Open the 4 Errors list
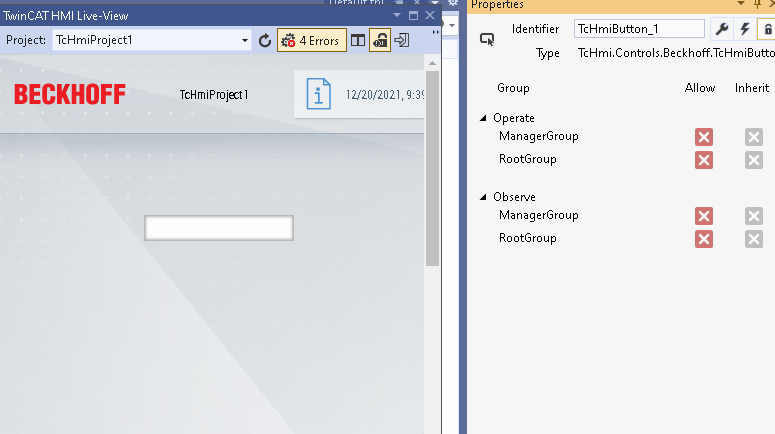Screen dimensions: 775x434 pos(311,41)
